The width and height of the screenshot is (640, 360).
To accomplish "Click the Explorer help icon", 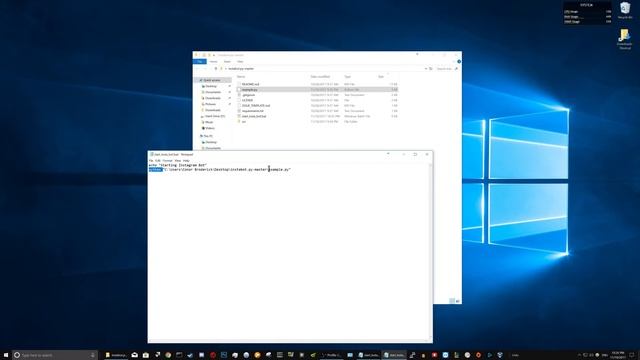I will (459, 62).
